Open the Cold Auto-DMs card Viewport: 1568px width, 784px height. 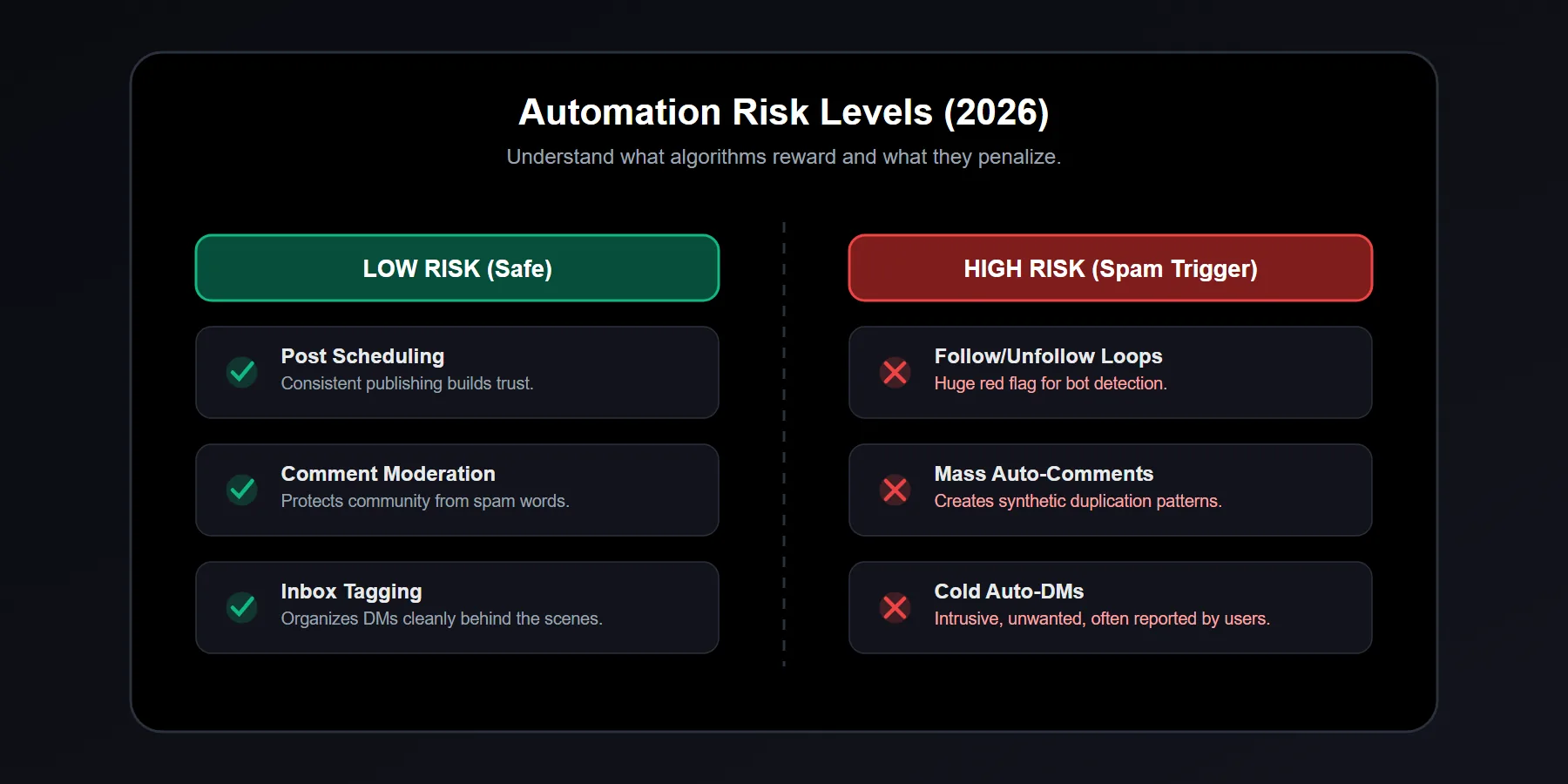click(1110, 607)
